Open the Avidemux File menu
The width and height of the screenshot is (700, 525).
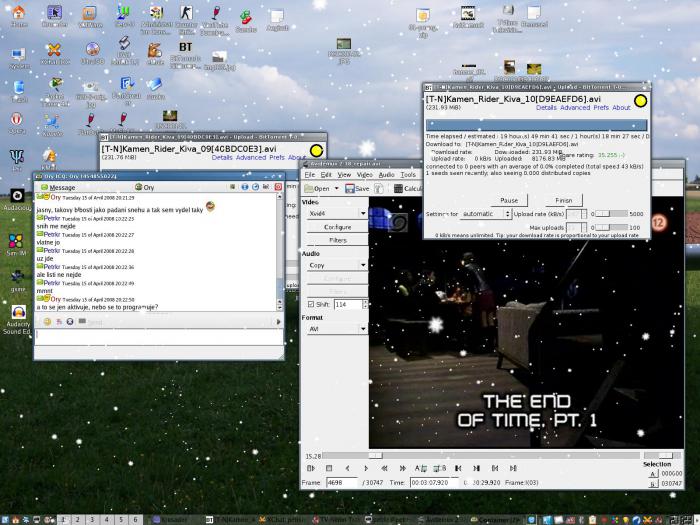310,175
